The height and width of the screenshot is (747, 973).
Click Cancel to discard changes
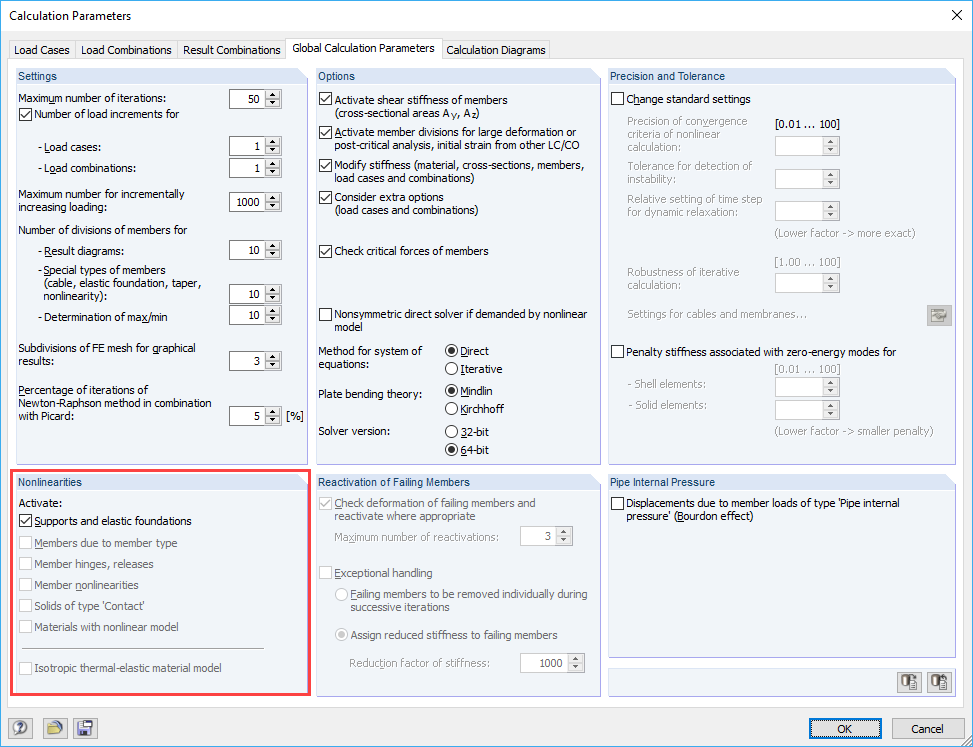(927, 728)
